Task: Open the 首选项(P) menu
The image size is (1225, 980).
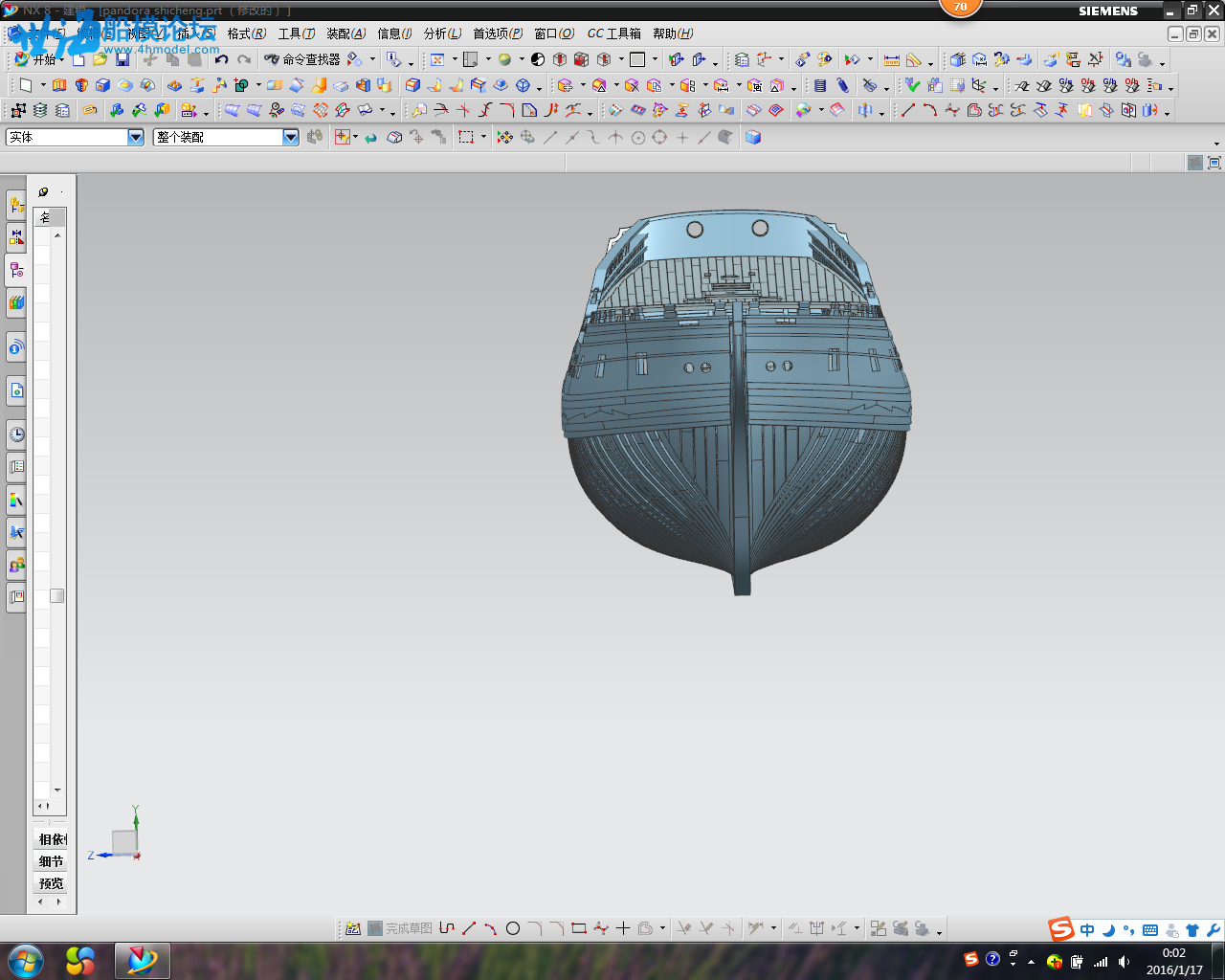Action: point(498,33)
